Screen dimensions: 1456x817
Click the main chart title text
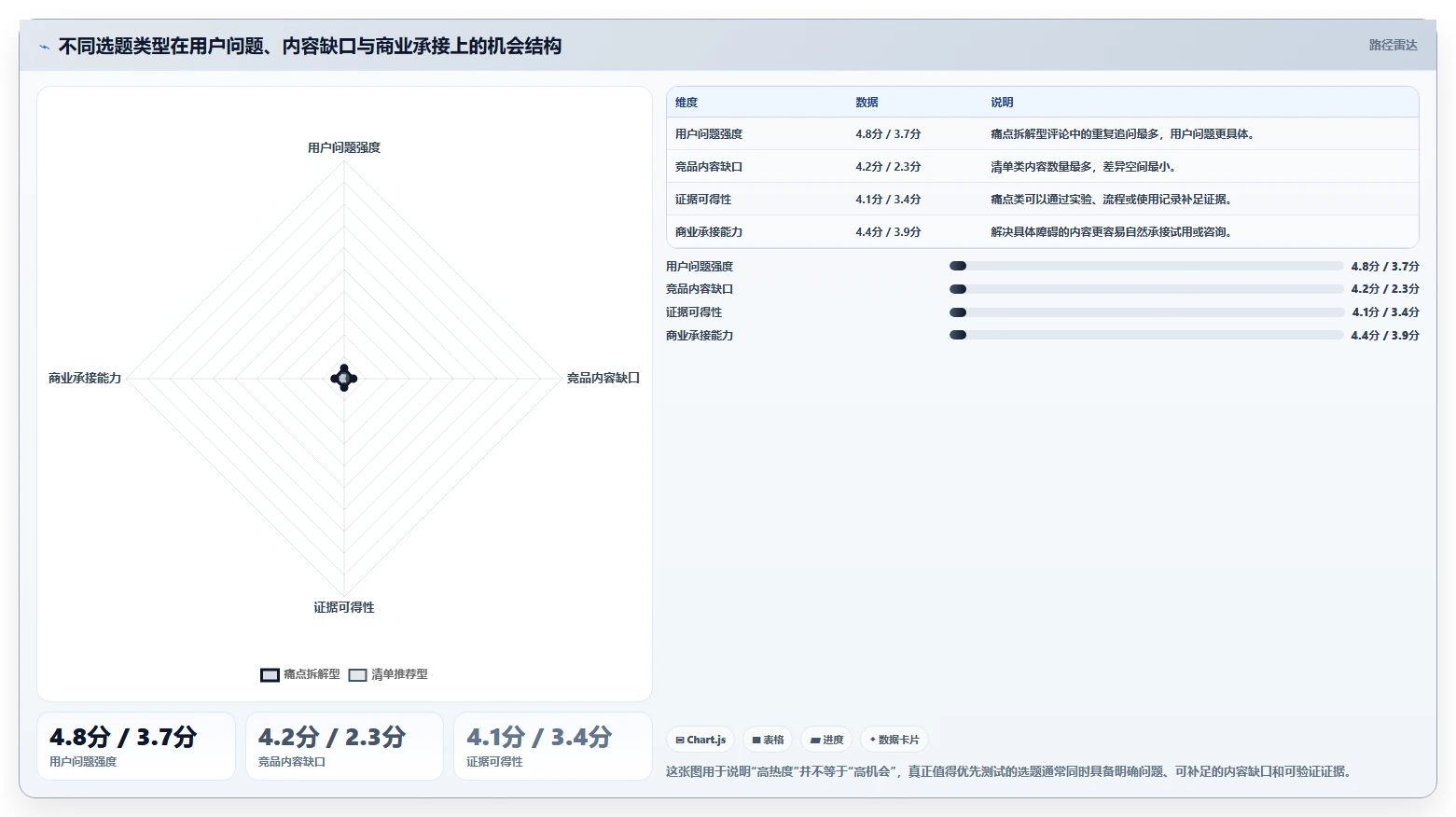tap(310, 46)
